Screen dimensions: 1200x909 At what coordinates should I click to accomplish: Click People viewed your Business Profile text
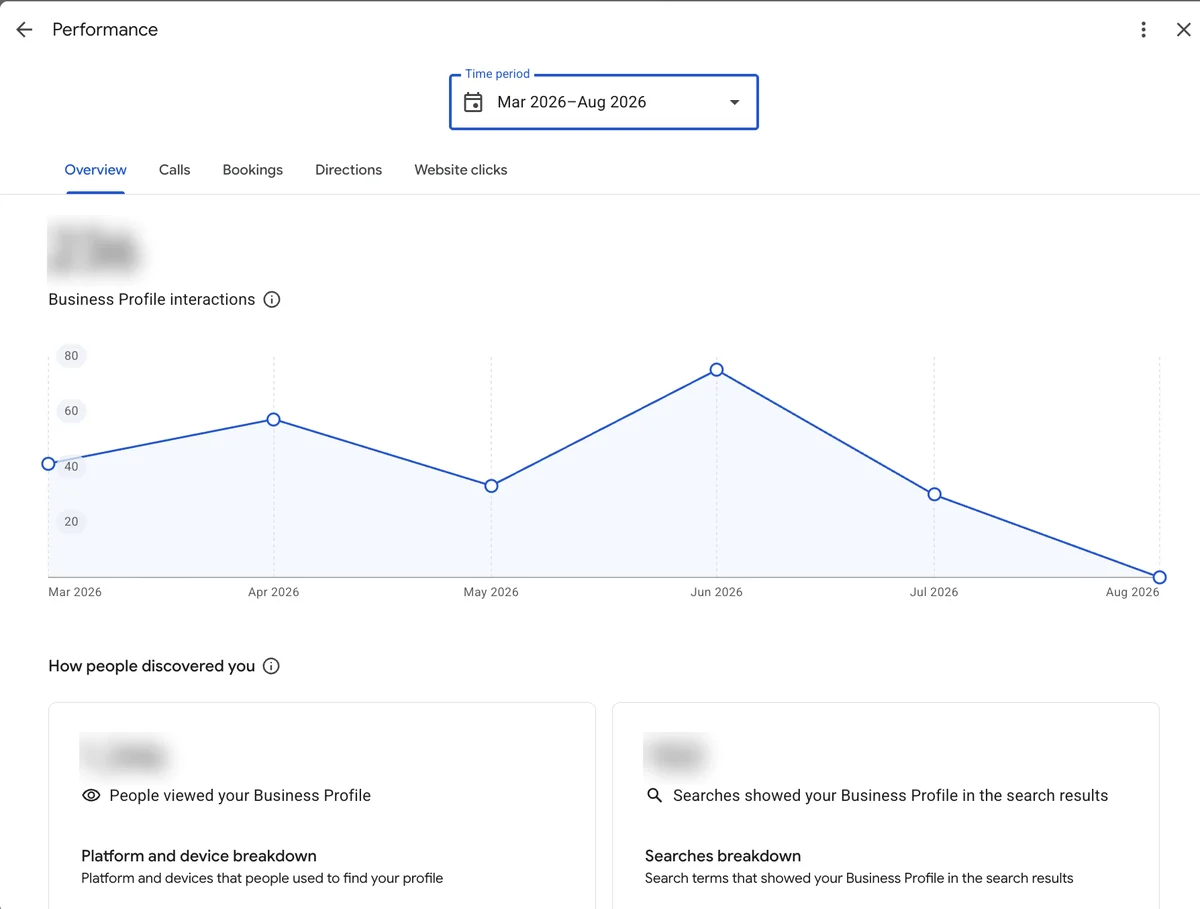coord(240,796)
